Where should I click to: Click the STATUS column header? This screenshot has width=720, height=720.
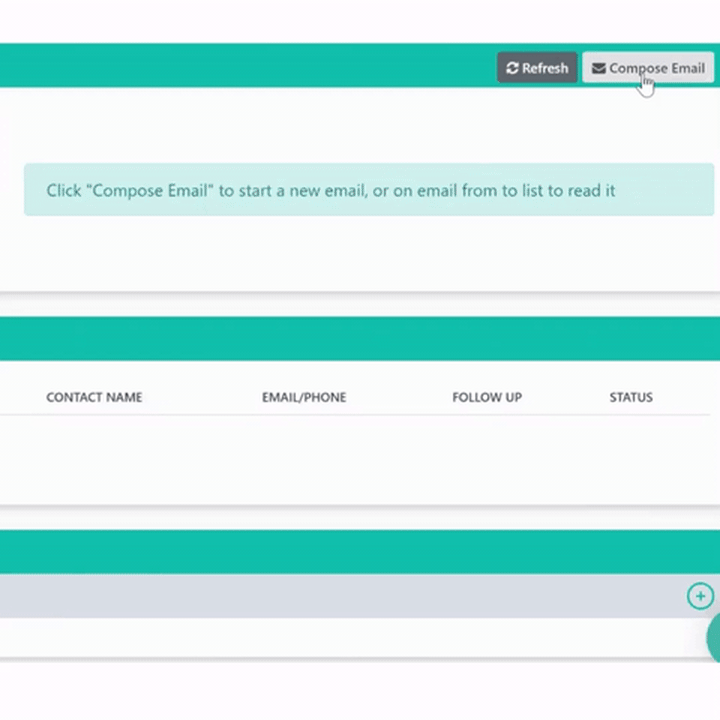coord(631,397)
